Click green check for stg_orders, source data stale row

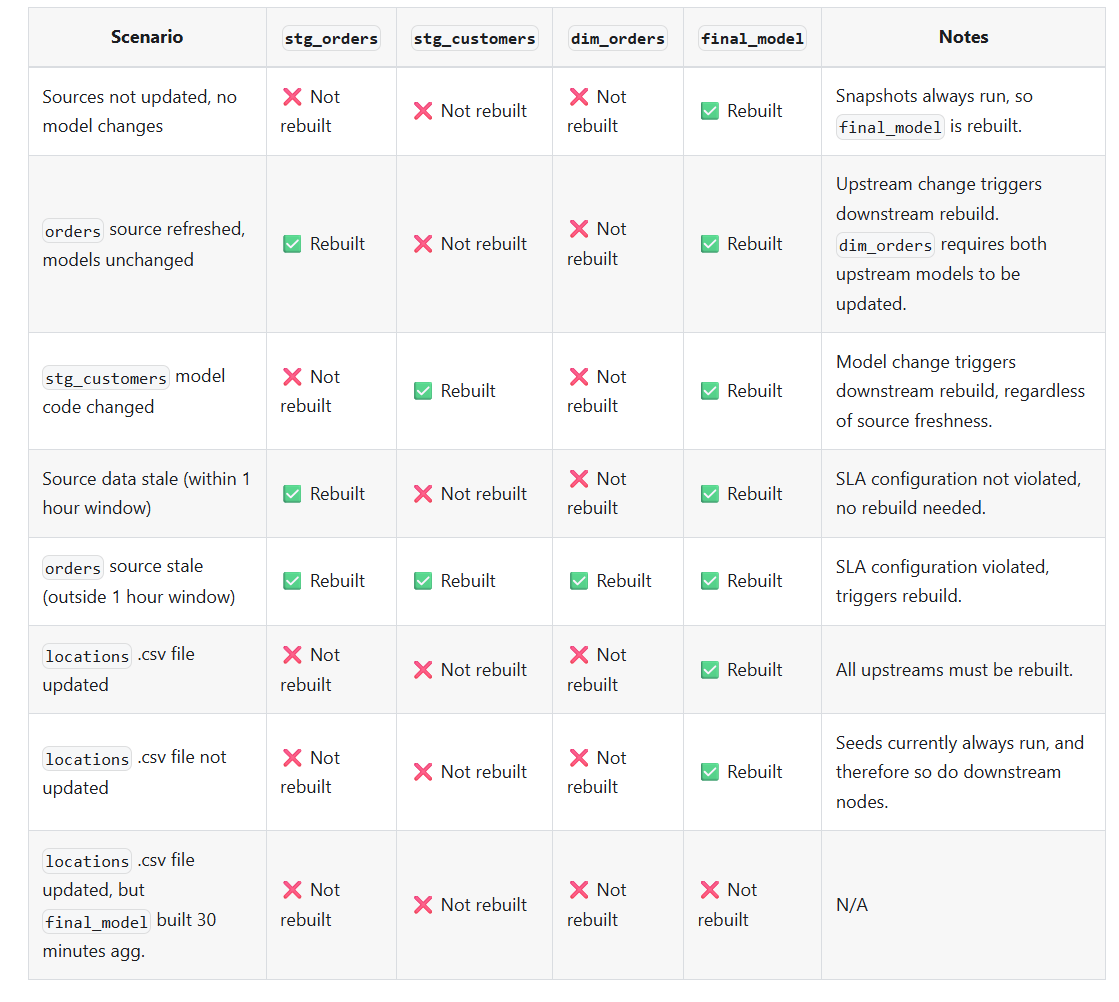[292, 494]
